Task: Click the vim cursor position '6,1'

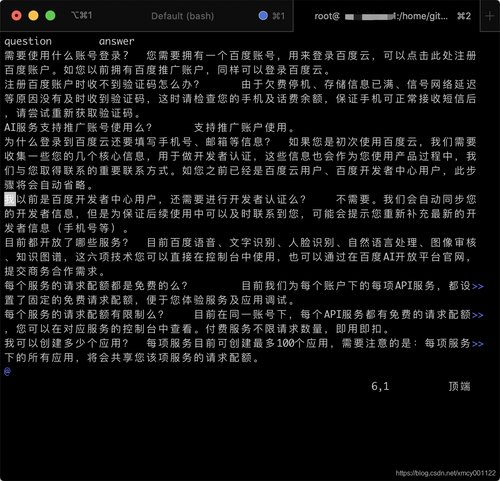Action: pos(380,386)
